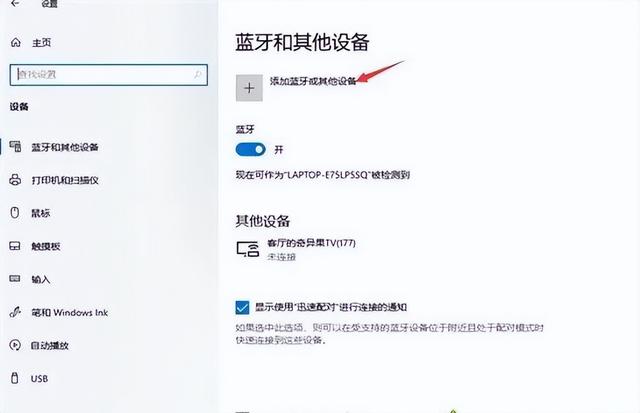Open the touchpad icon for 触摸板

[15, 246]
